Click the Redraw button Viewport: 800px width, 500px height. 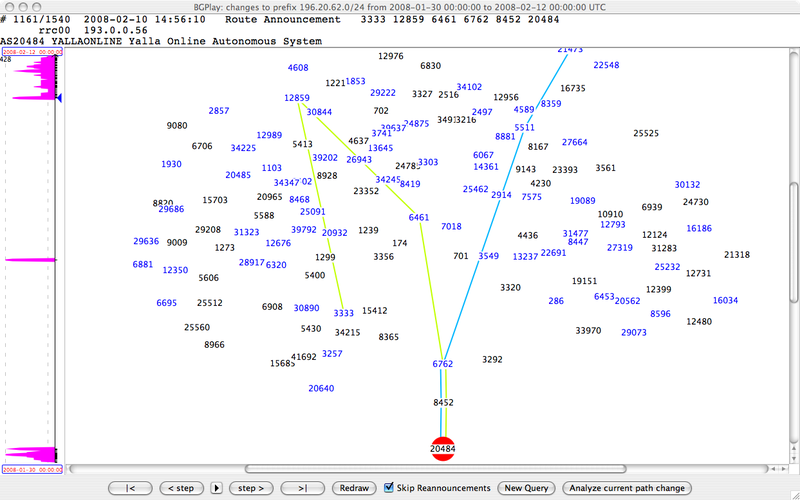coord(355,488)
